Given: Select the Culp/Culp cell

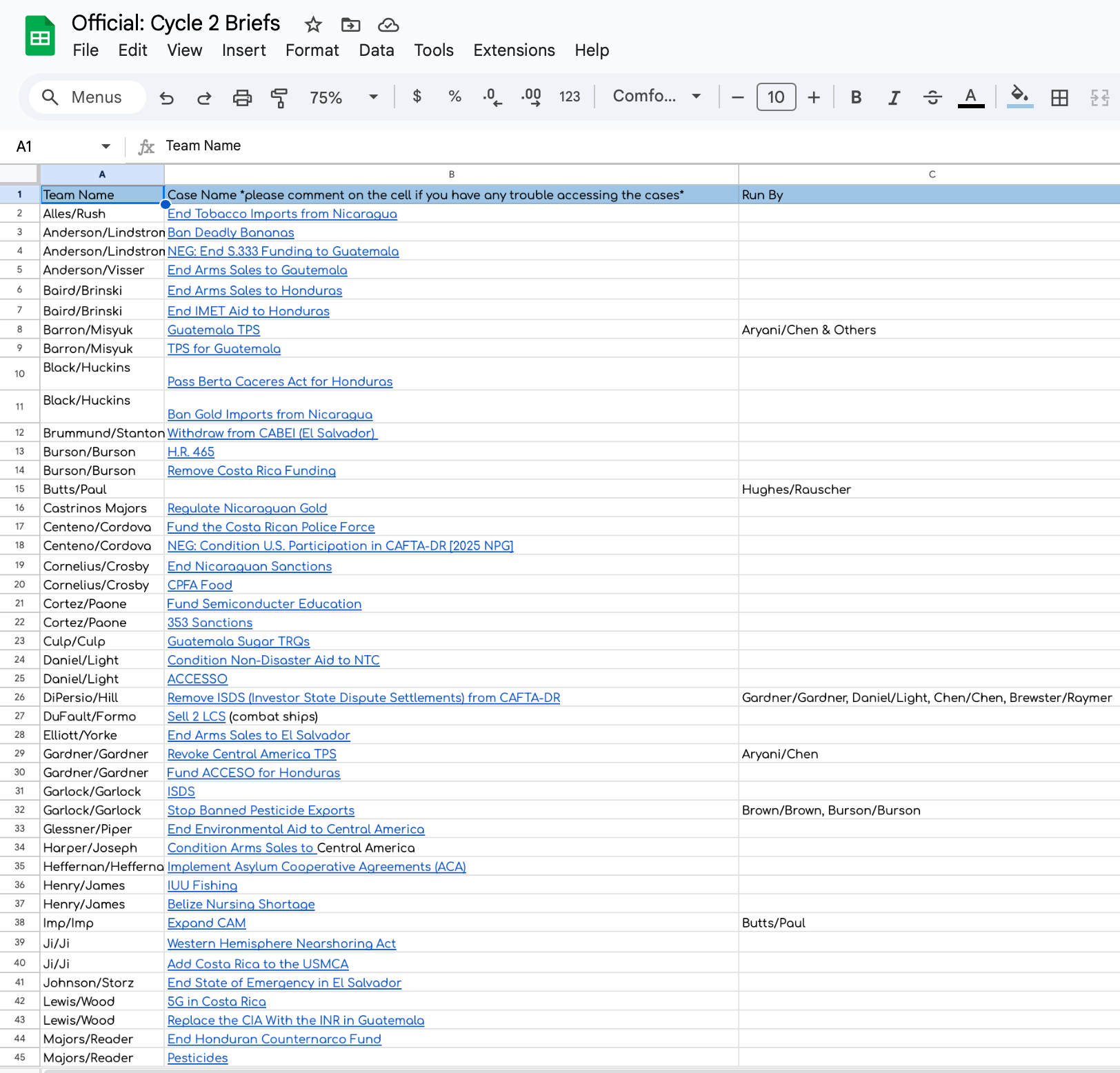Looking at the screenshot, I should click(102, 641).
